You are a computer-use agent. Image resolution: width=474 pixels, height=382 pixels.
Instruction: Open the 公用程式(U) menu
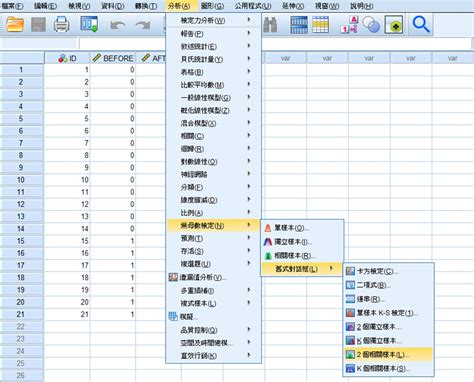click(x=253, y=6)
